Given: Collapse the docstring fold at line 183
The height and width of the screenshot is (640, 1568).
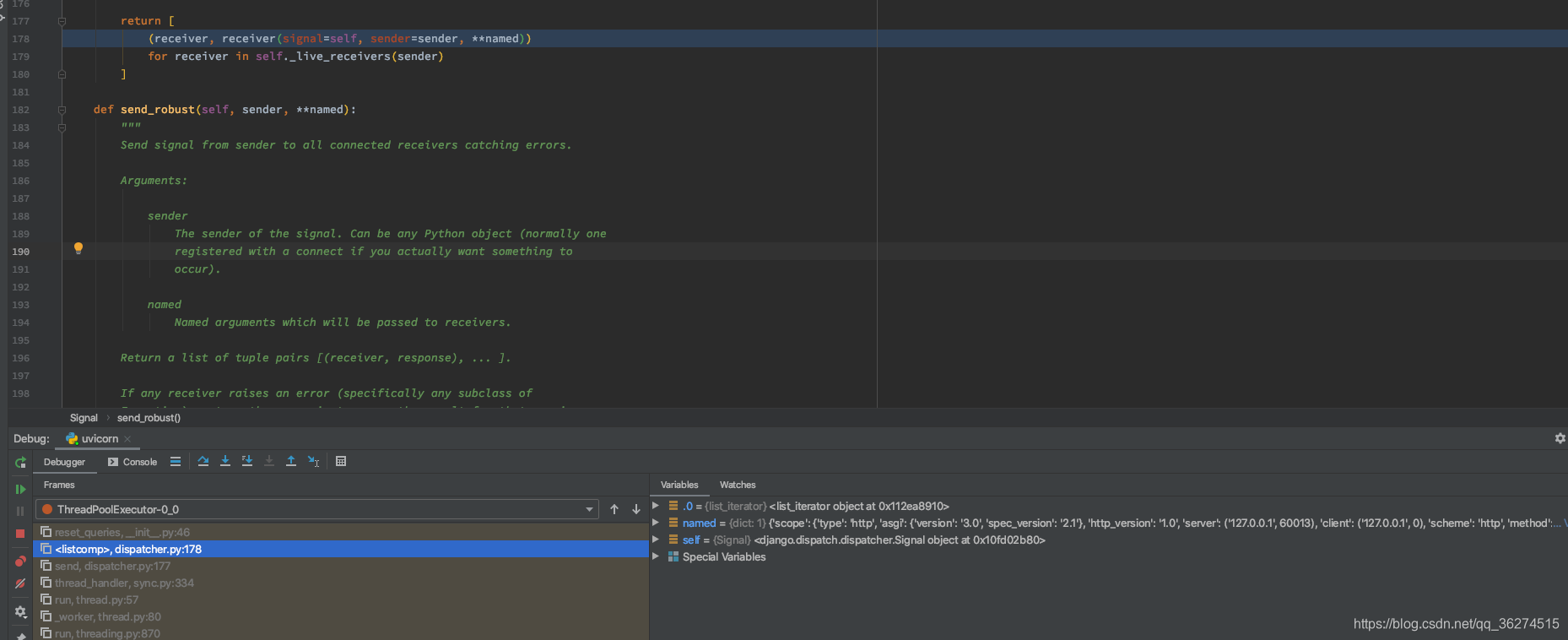Looking at the screenshot, I should click(62, 127).
